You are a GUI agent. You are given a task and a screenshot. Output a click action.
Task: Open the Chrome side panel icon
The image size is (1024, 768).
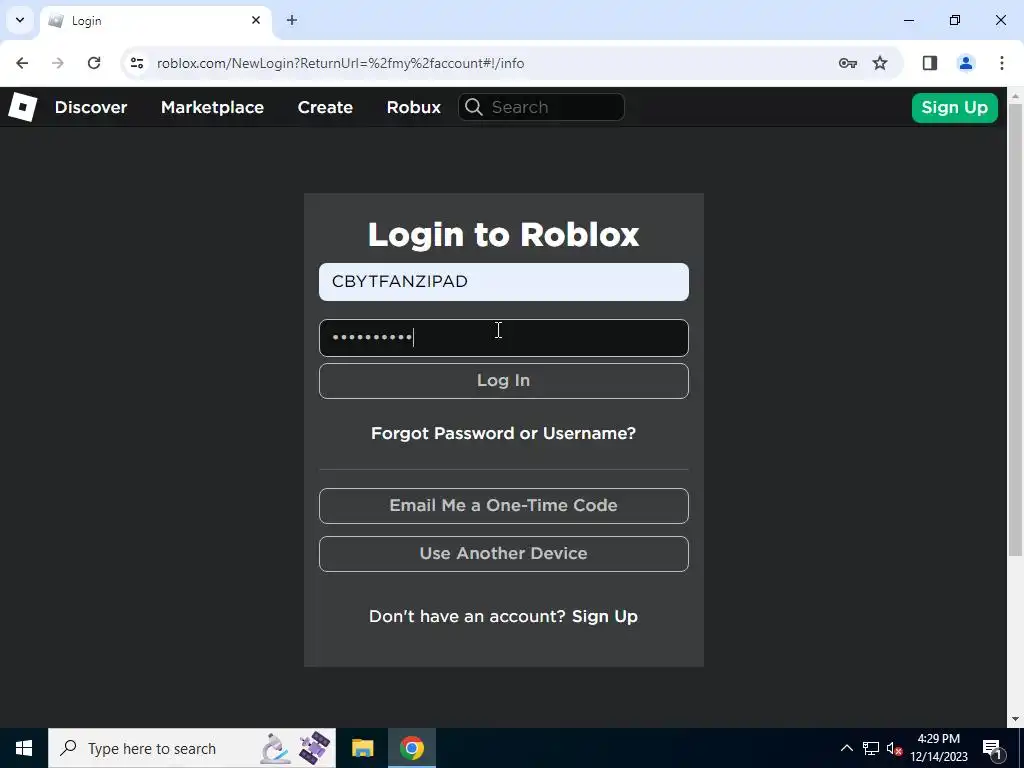pyautogui.click(x=930, y=63)
